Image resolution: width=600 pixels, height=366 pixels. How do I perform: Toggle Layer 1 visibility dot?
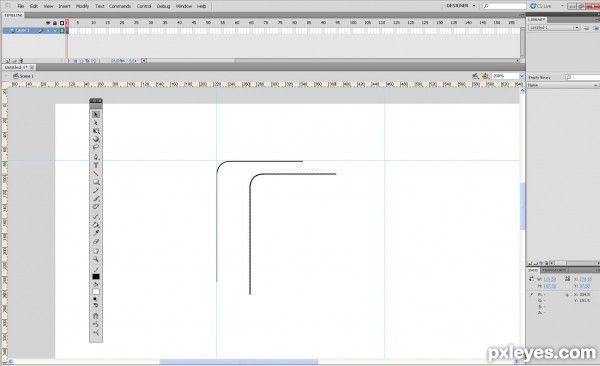48,30
